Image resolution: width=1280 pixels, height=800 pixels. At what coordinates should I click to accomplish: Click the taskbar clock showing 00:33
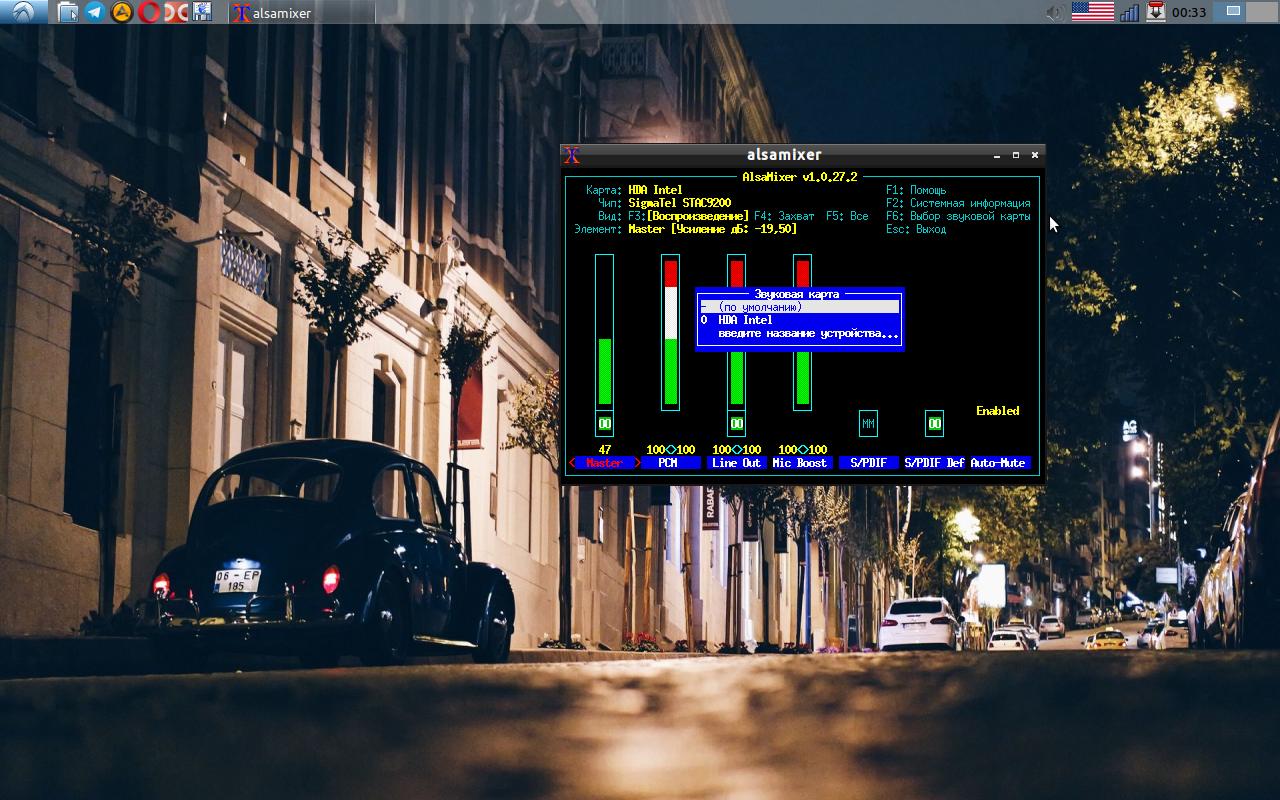pos(1189,13)
